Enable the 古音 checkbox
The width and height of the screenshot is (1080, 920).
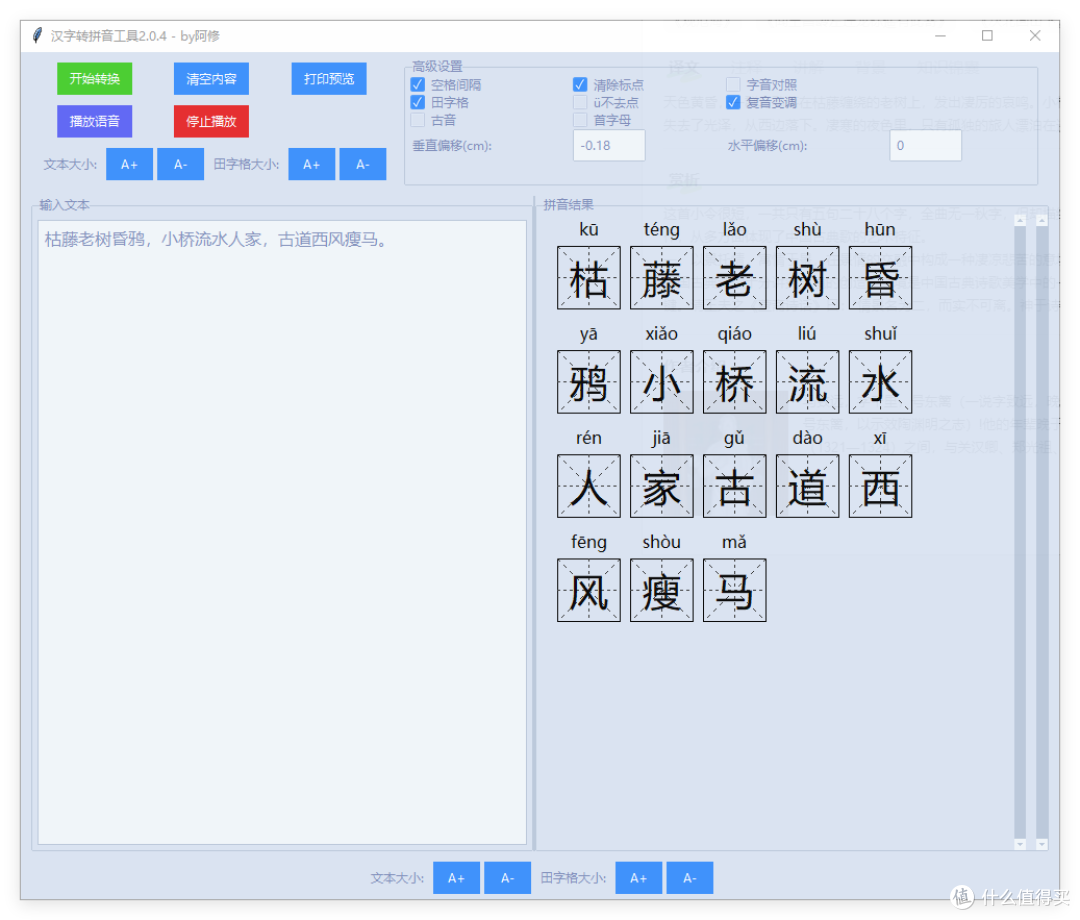(417, 121)
